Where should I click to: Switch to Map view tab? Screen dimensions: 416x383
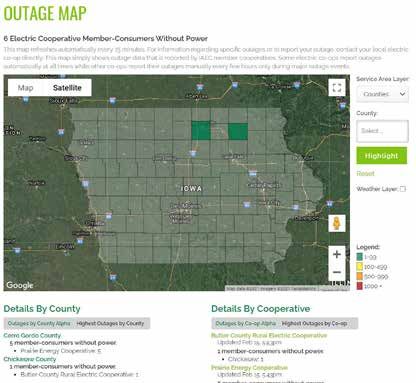click(25, 88)
